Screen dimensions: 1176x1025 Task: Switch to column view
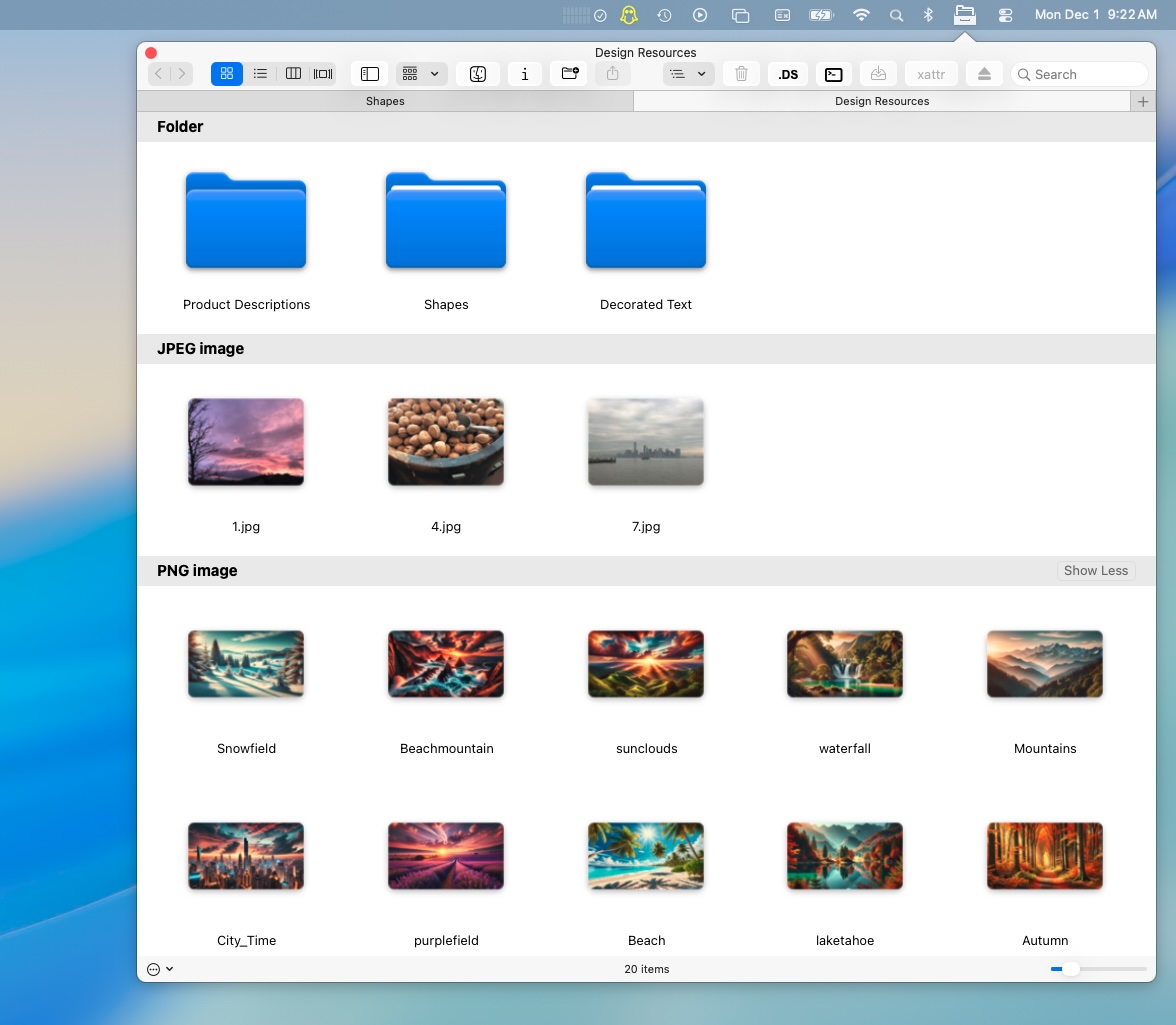point(293,73)
